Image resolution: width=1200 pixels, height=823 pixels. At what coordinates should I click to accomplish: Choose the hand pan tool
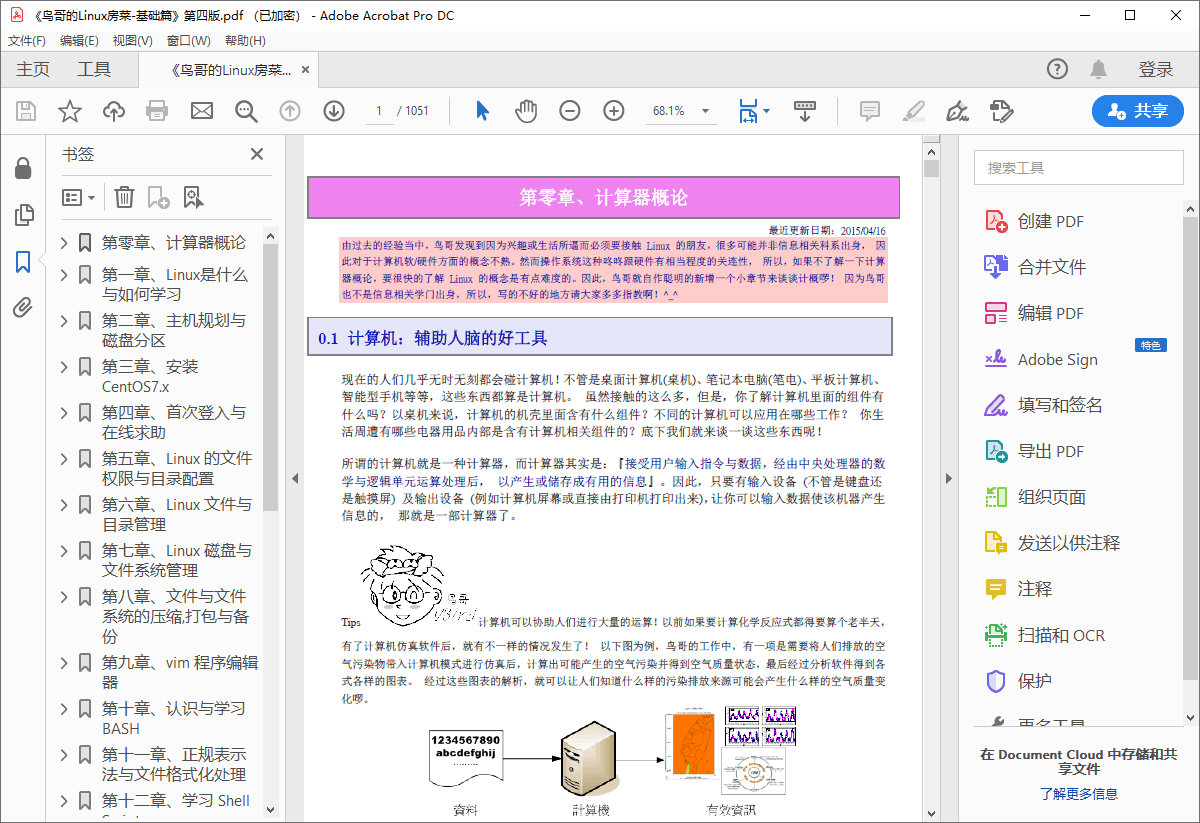526,111
